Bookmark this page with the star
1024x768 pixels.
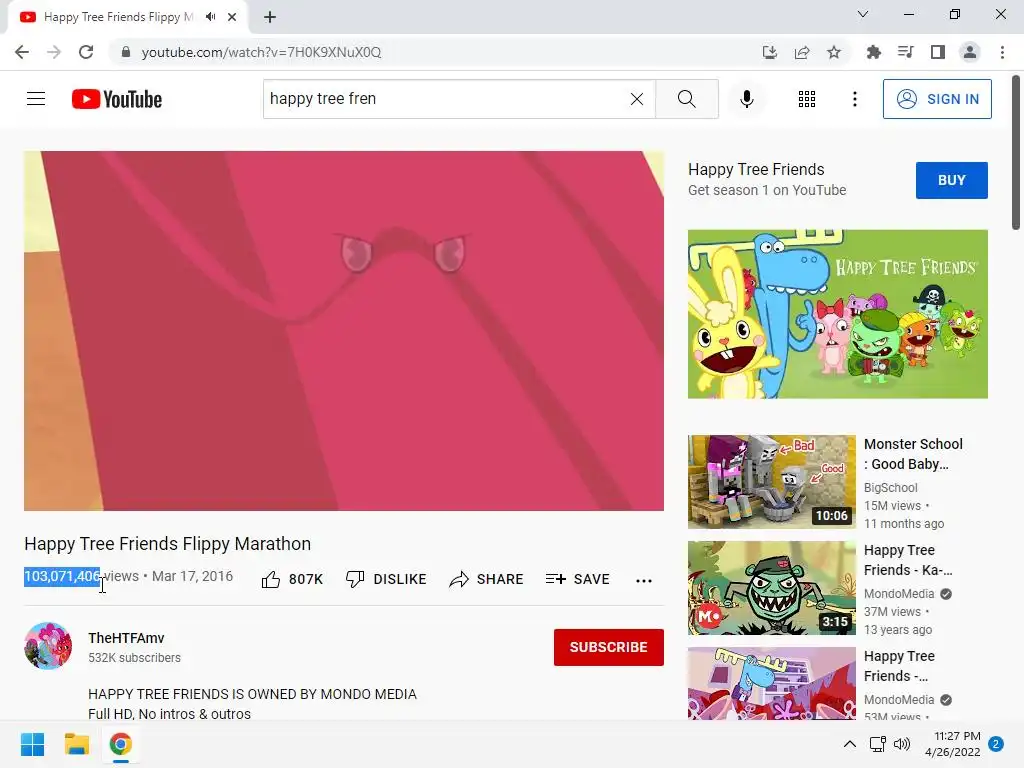click(834, 52)
